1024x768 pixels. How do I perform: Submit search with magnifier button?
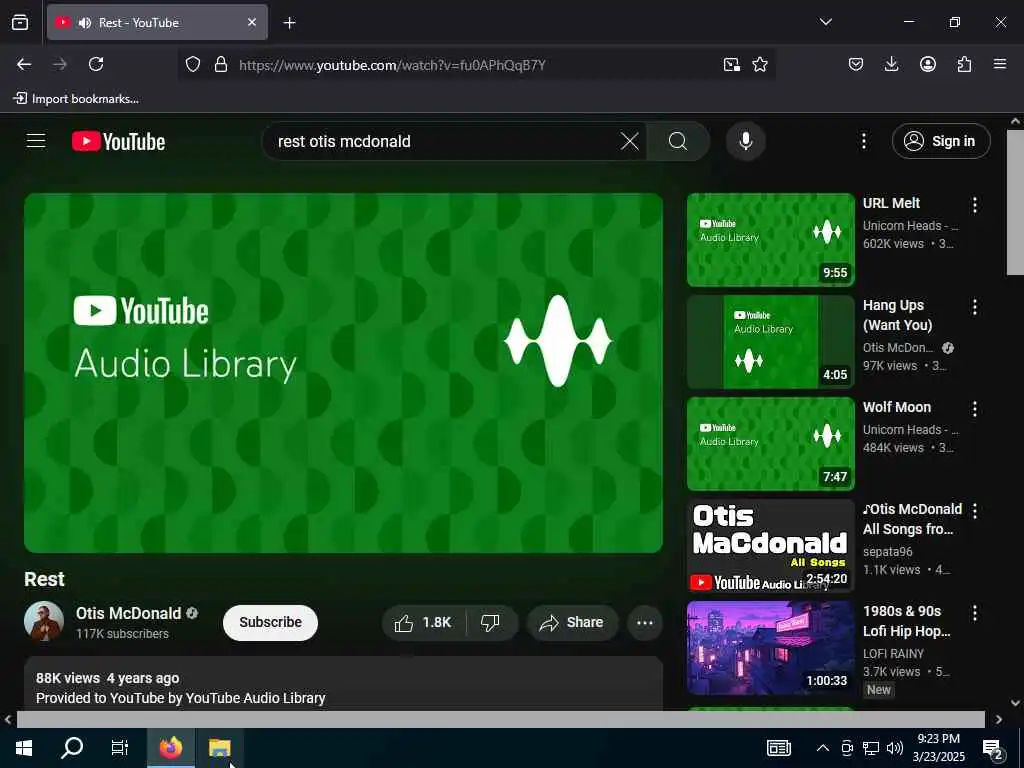[678, 141]
